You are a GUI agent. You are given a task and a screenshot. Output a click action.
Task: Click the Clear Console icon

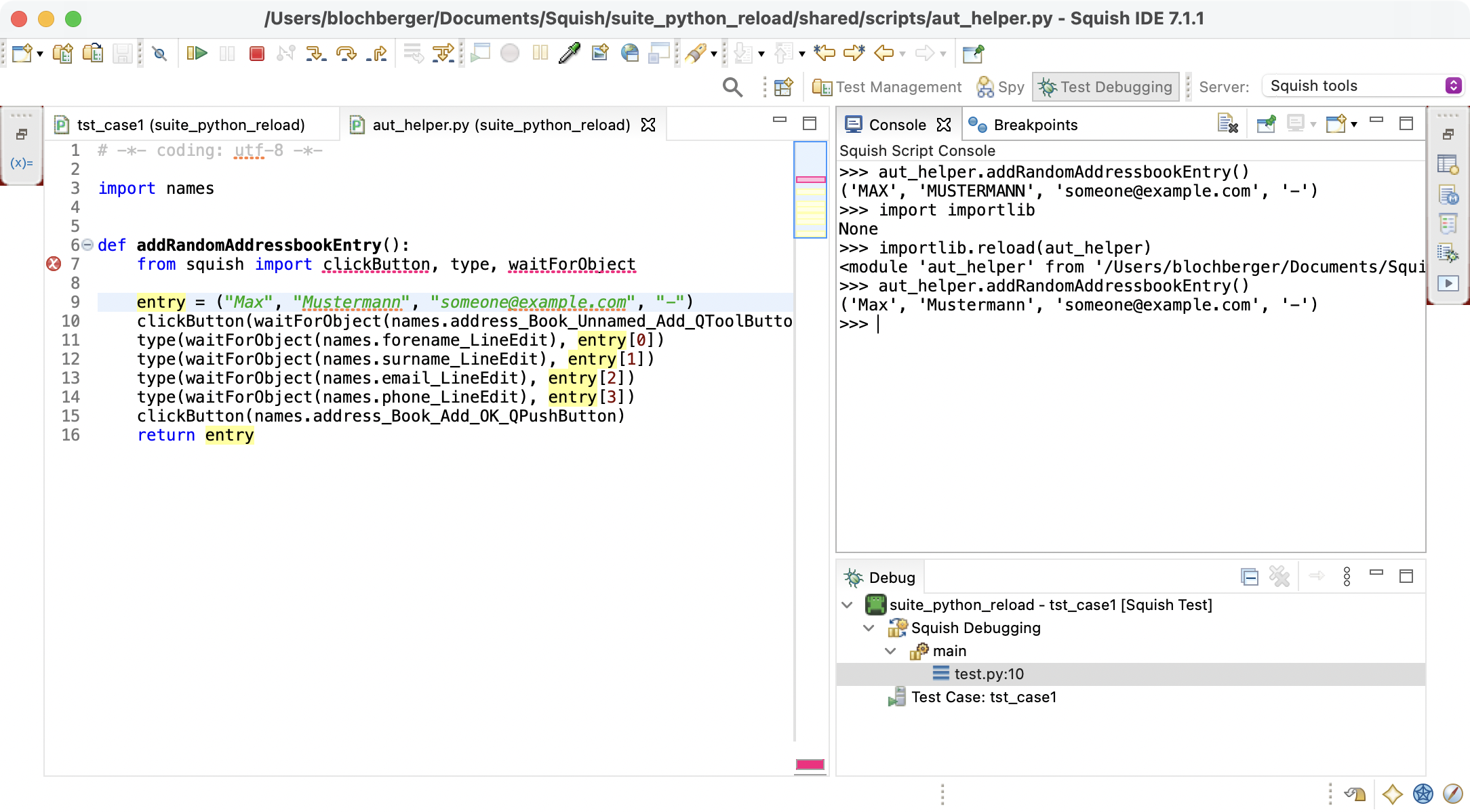[1227, 124]
